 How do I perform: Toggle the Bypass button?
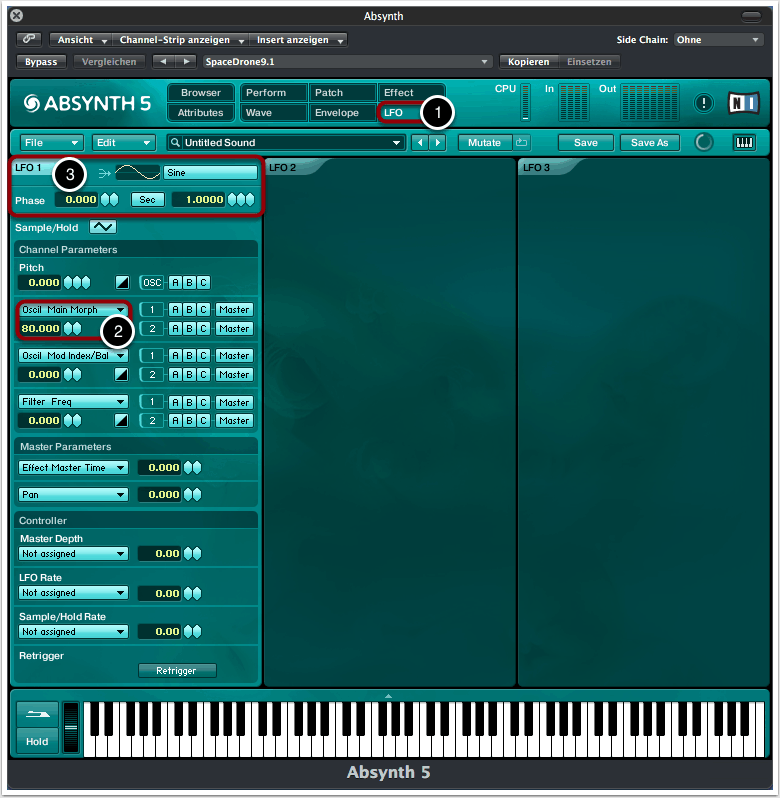42,62
